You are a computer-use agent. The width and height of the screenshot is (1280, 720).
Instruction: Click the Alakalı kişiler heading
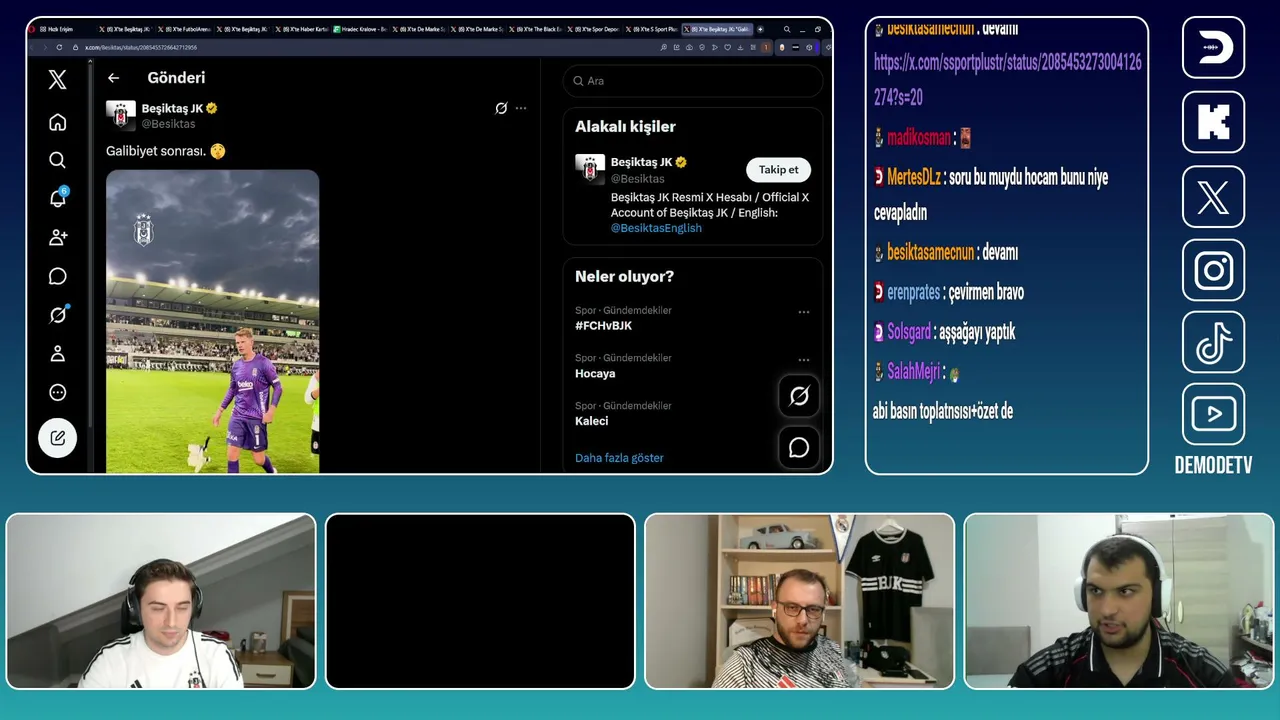(x=625, y=127)
